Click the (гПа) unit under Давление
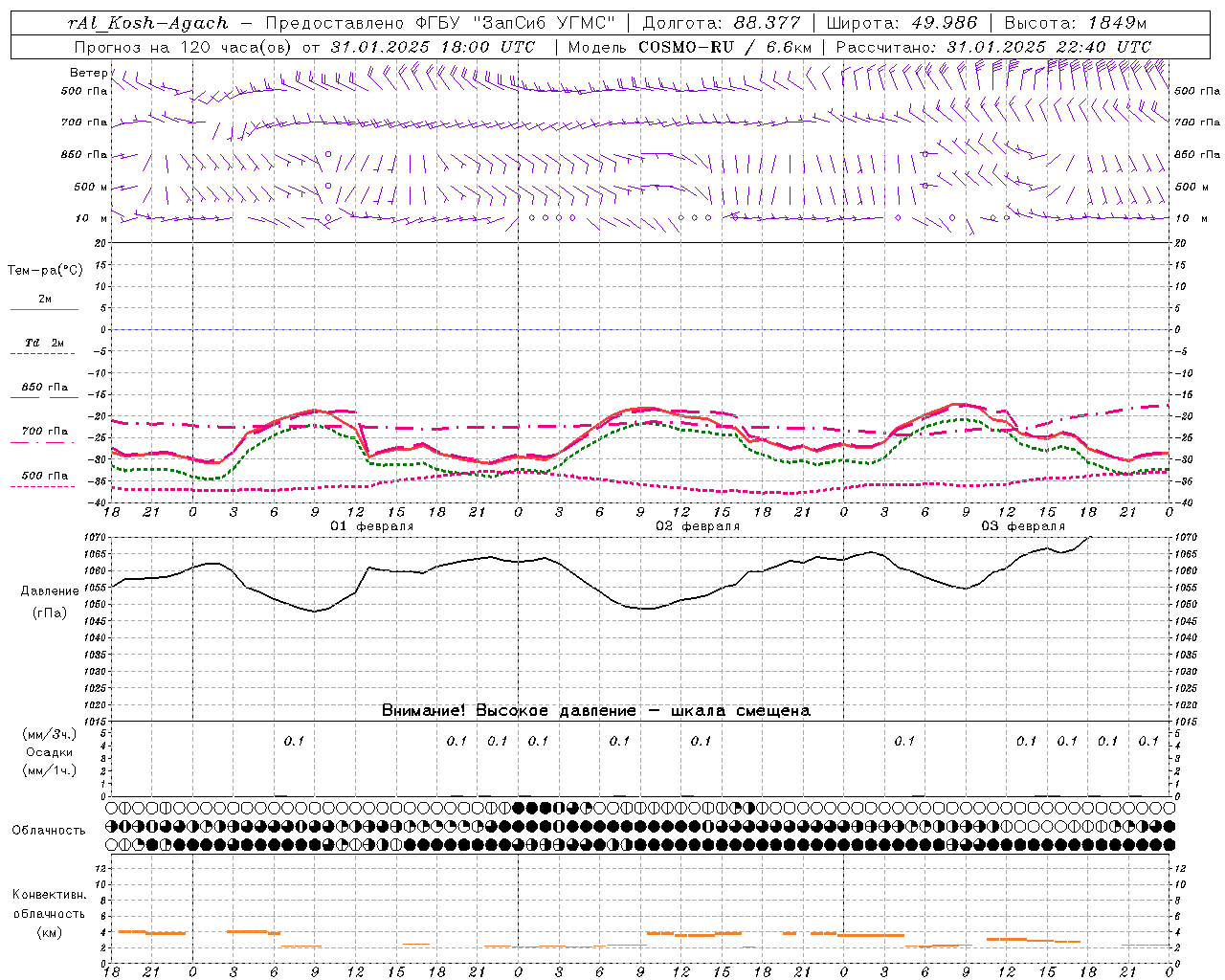The image size is (1225, 980). coord(50,612)
